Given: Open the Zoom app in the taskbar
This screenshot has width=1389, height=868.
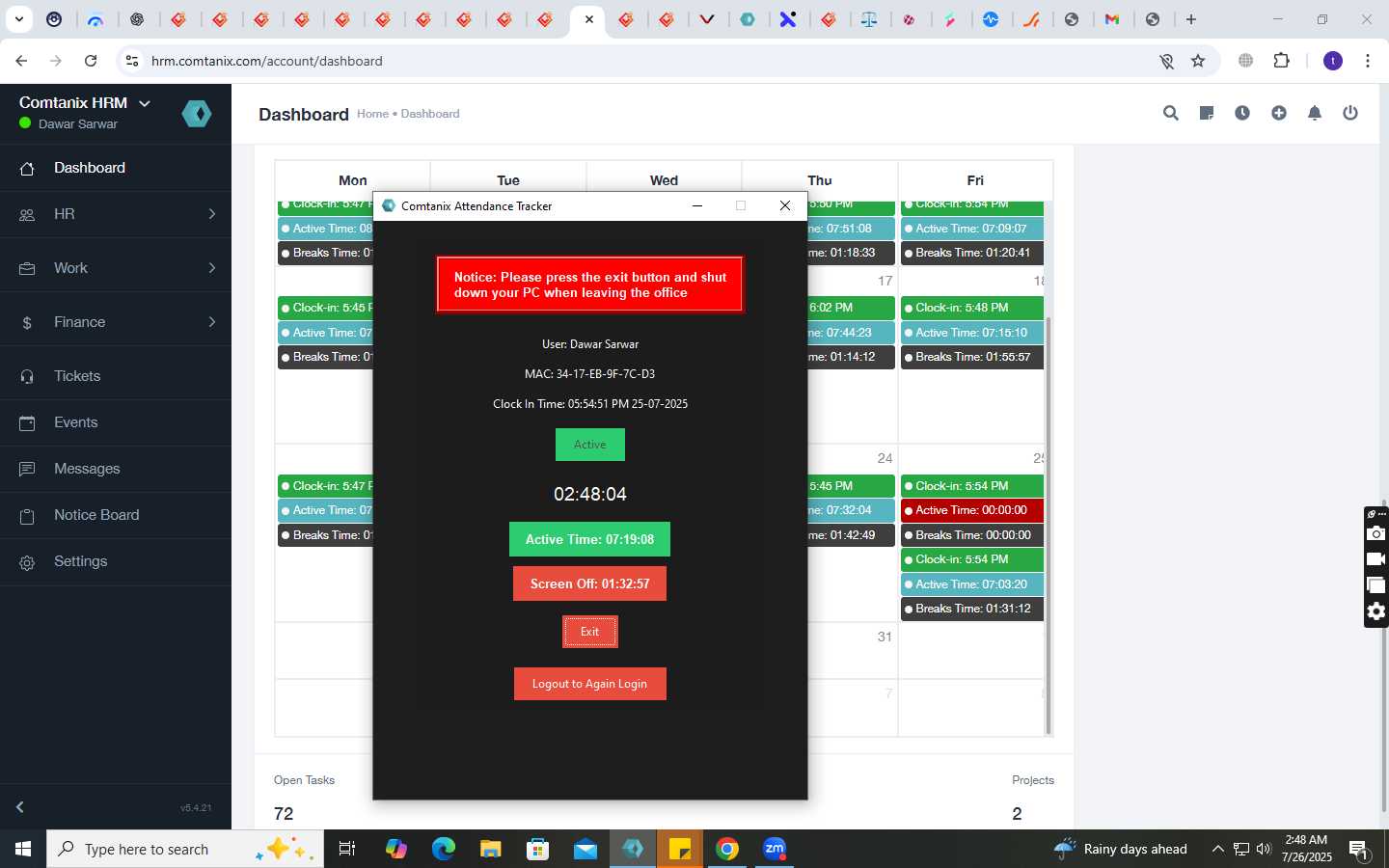Looking at the screenshot, I should [775, 849].
